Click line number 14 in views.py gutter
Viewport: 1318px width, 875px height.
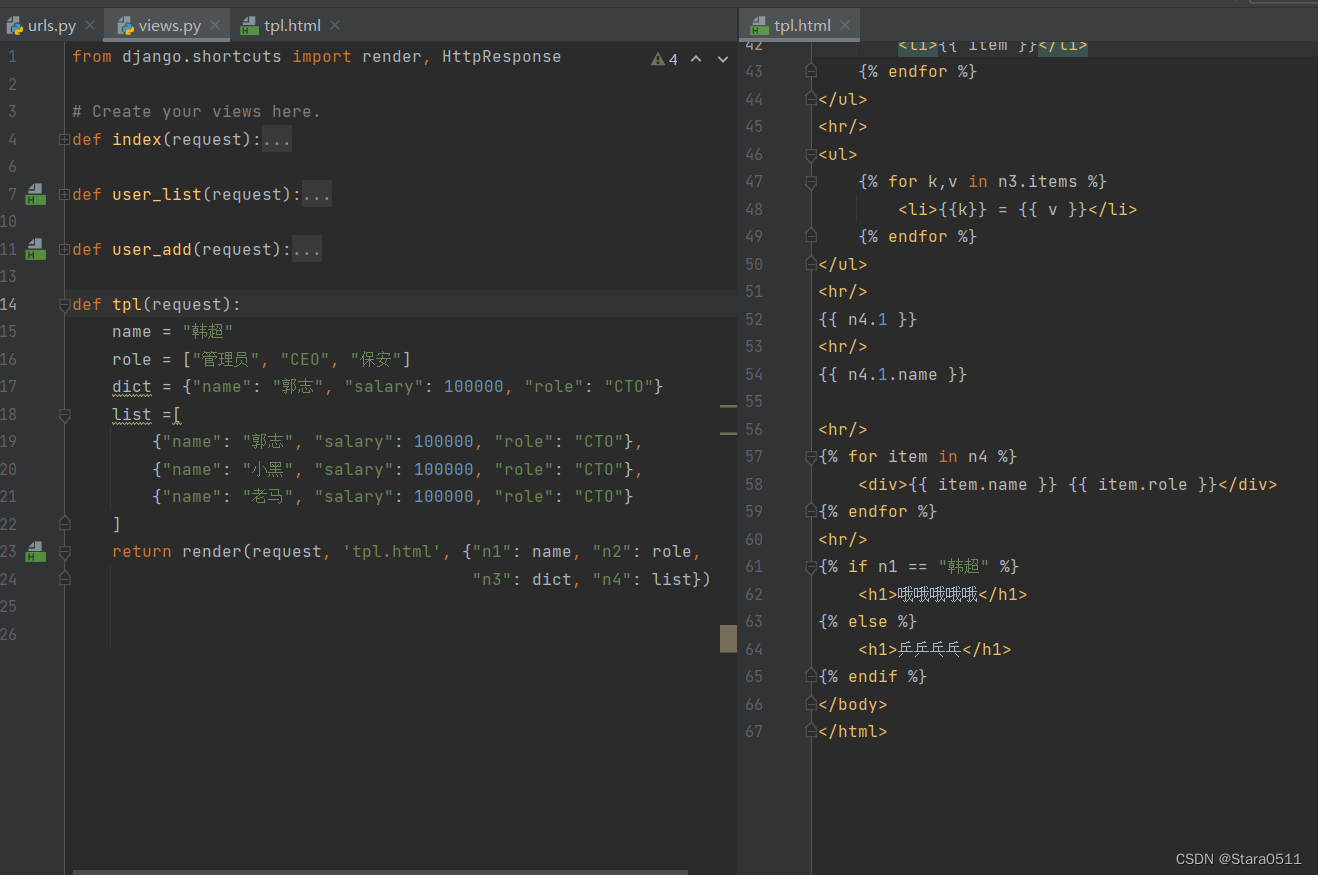(9, 304)
